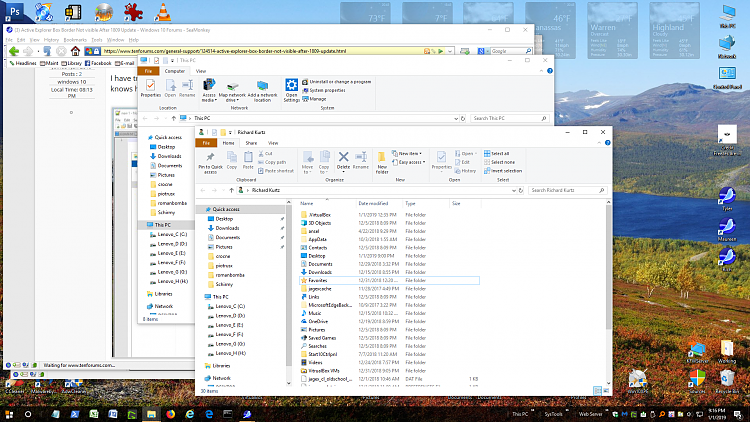Click Invert selection in the ribbon
This screenshot has height=422, width=750.
[x=503, y=171]
